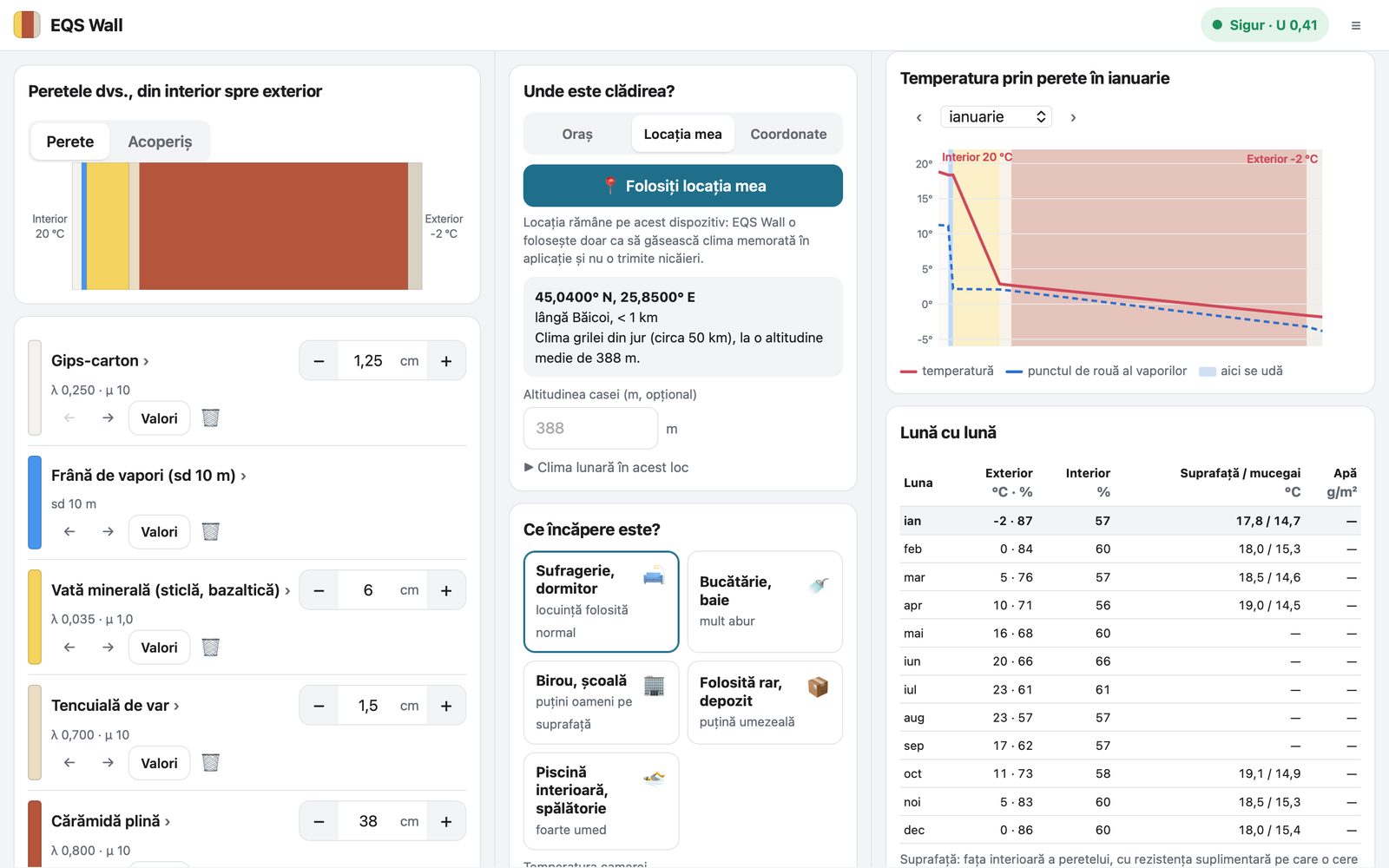Select the Coordonate location tab
This screenshot has height=868, width=1389.
click(x=788, y=134)
